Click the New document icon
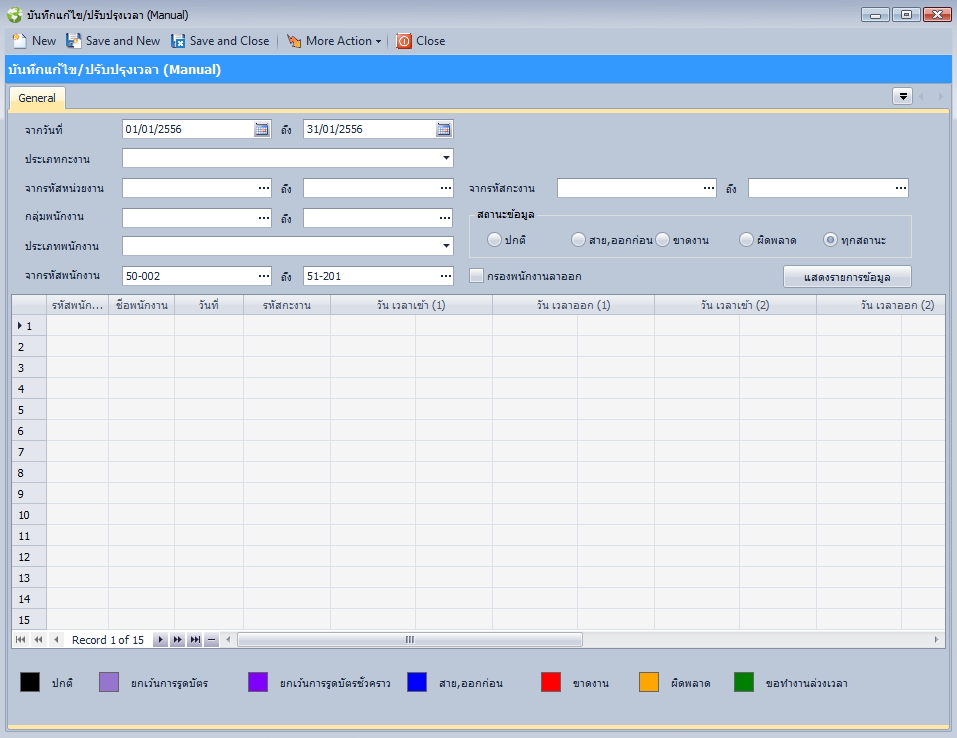The image size is (957, 738). [x=19, y=41]
